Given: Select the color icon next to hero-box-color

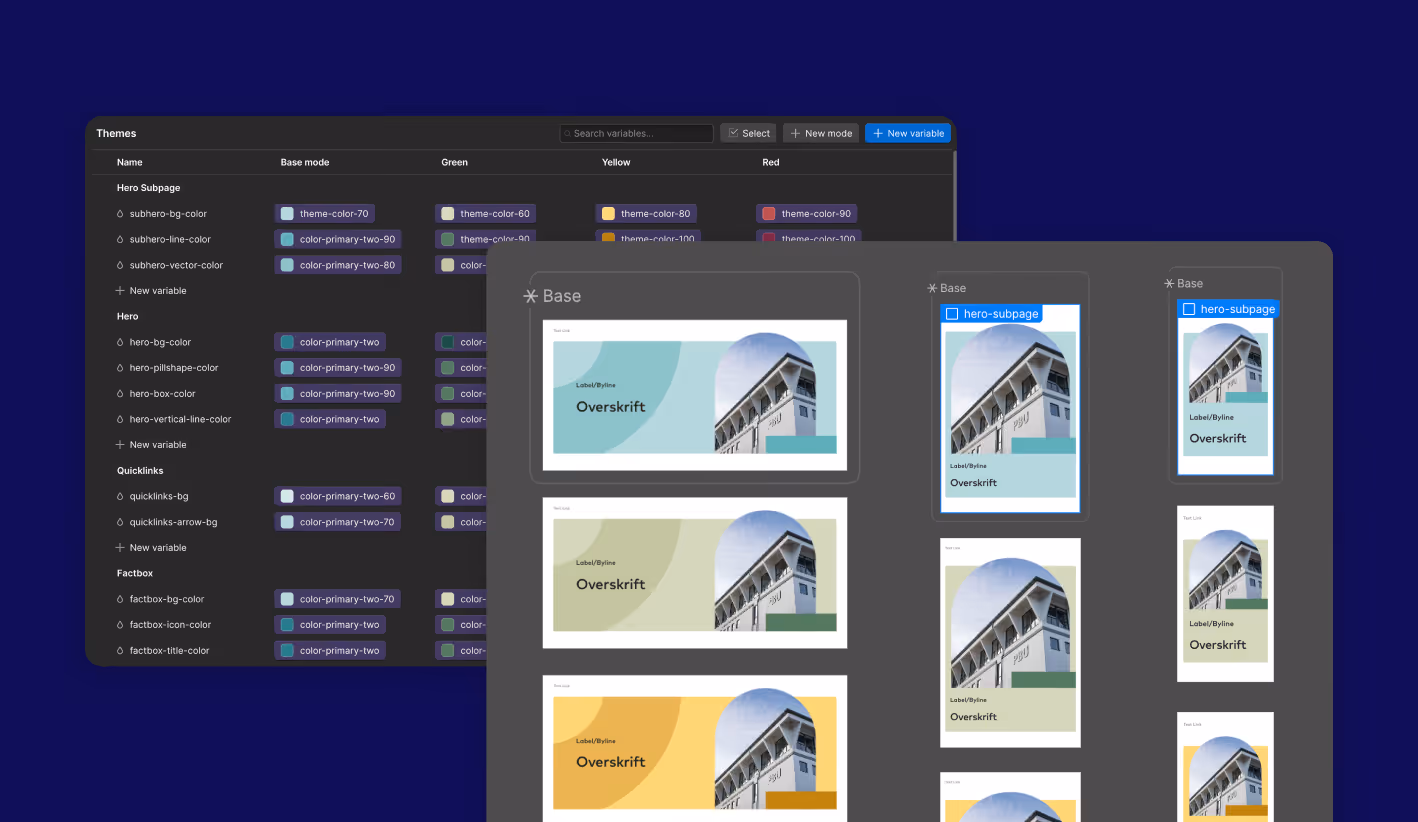Looking at the screenshot, I should tap(120, 394).
